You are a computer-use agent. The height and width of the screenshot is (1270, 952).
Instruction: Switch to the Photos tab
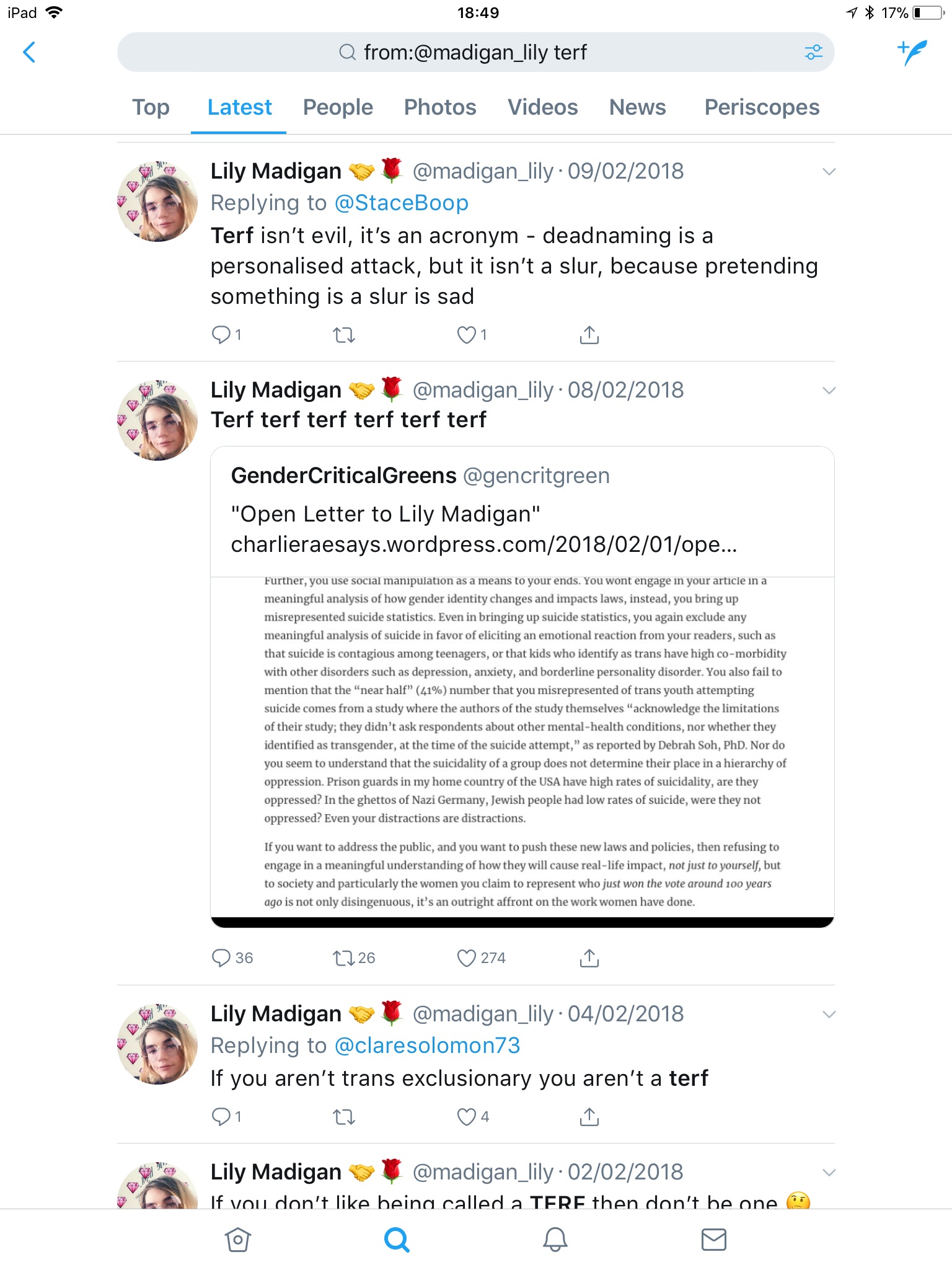440,107
